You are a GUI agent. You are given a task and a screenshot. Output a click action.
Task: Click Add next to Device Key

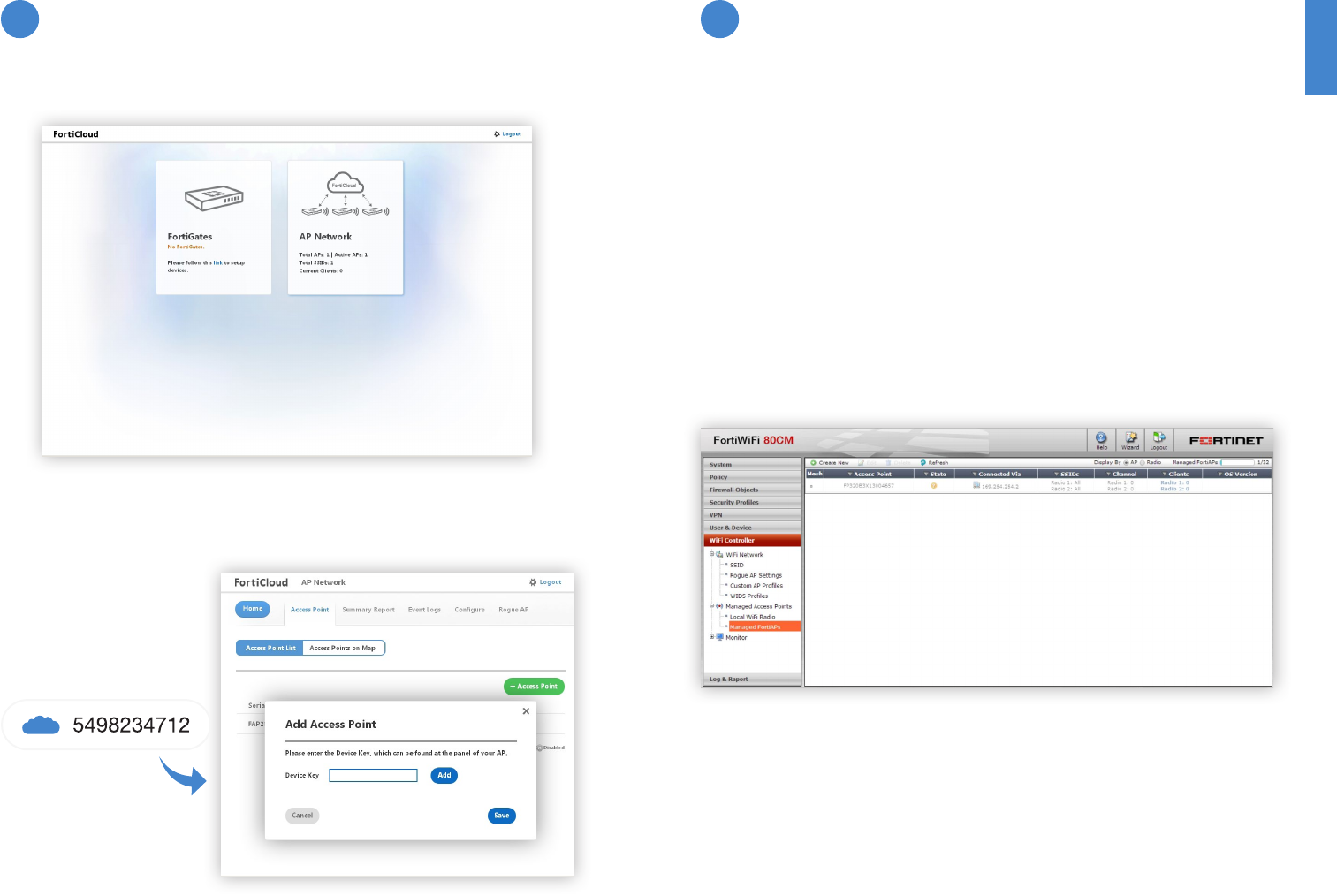(444, 775)
